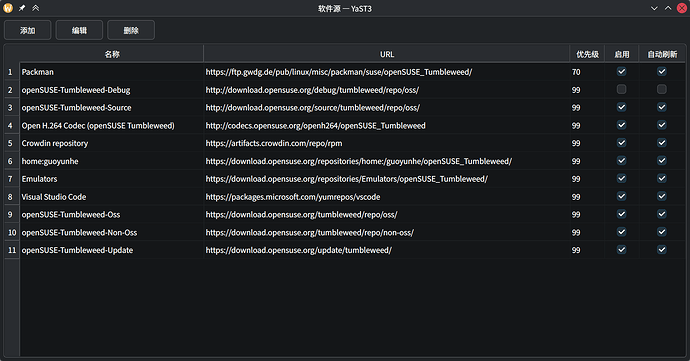Image resolution: width=690 pixels, height=361 pixels.
Task: Disable openSUSE-Tumbleweed-Source enabled checkbox
Action: 621,107
